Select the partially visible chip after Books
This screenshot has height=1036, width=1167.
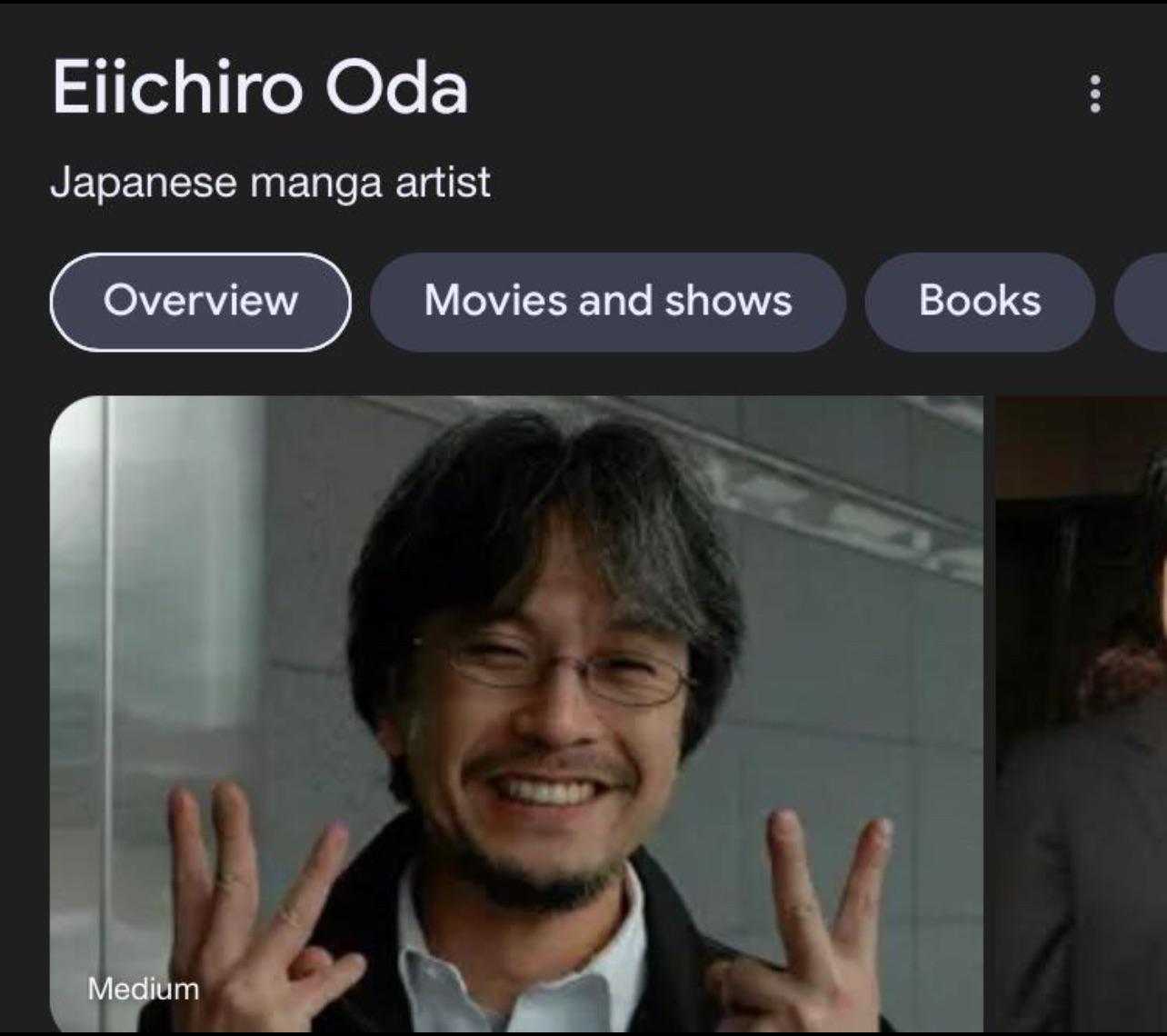(1141, 302)
